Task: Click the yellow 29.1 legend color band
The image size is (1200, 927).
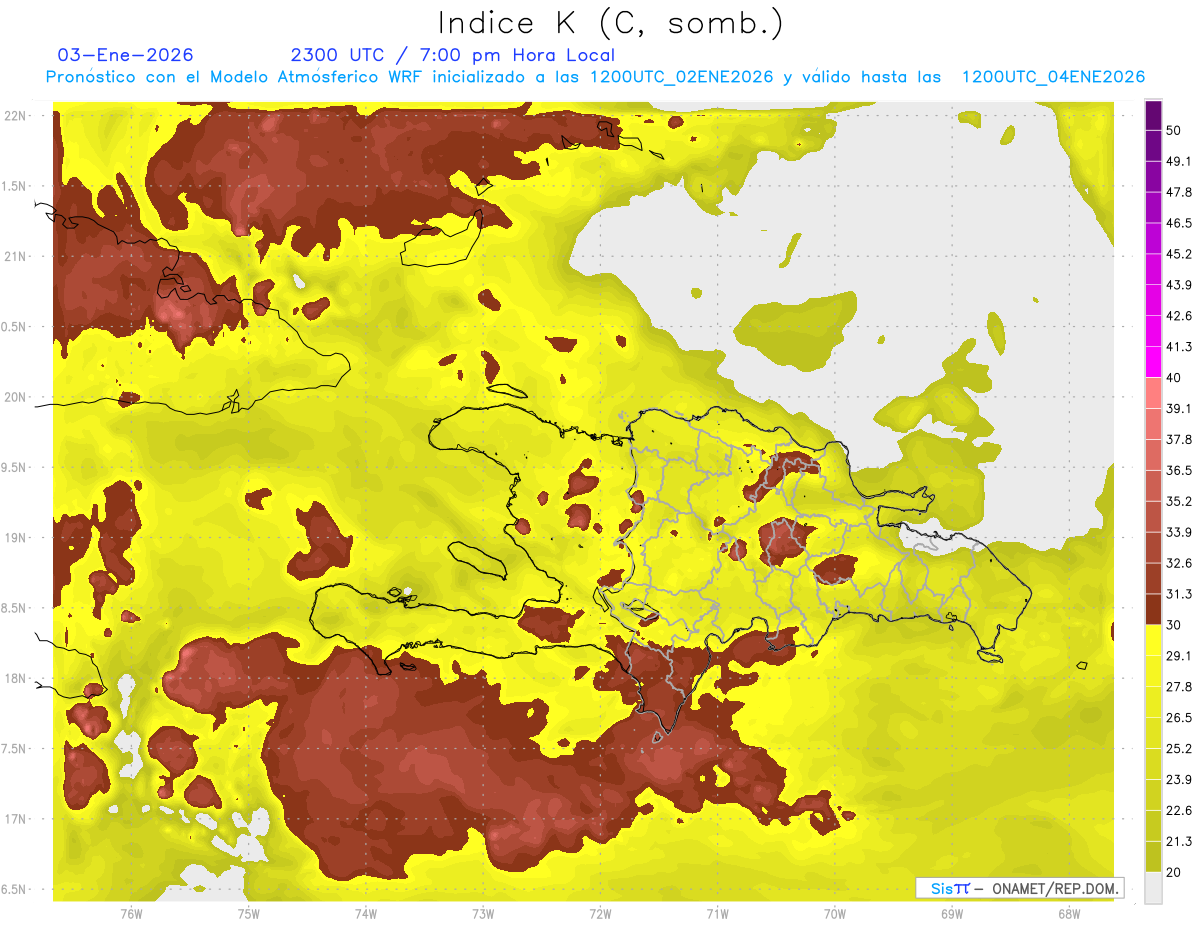Action: [x=1153, y=640]
